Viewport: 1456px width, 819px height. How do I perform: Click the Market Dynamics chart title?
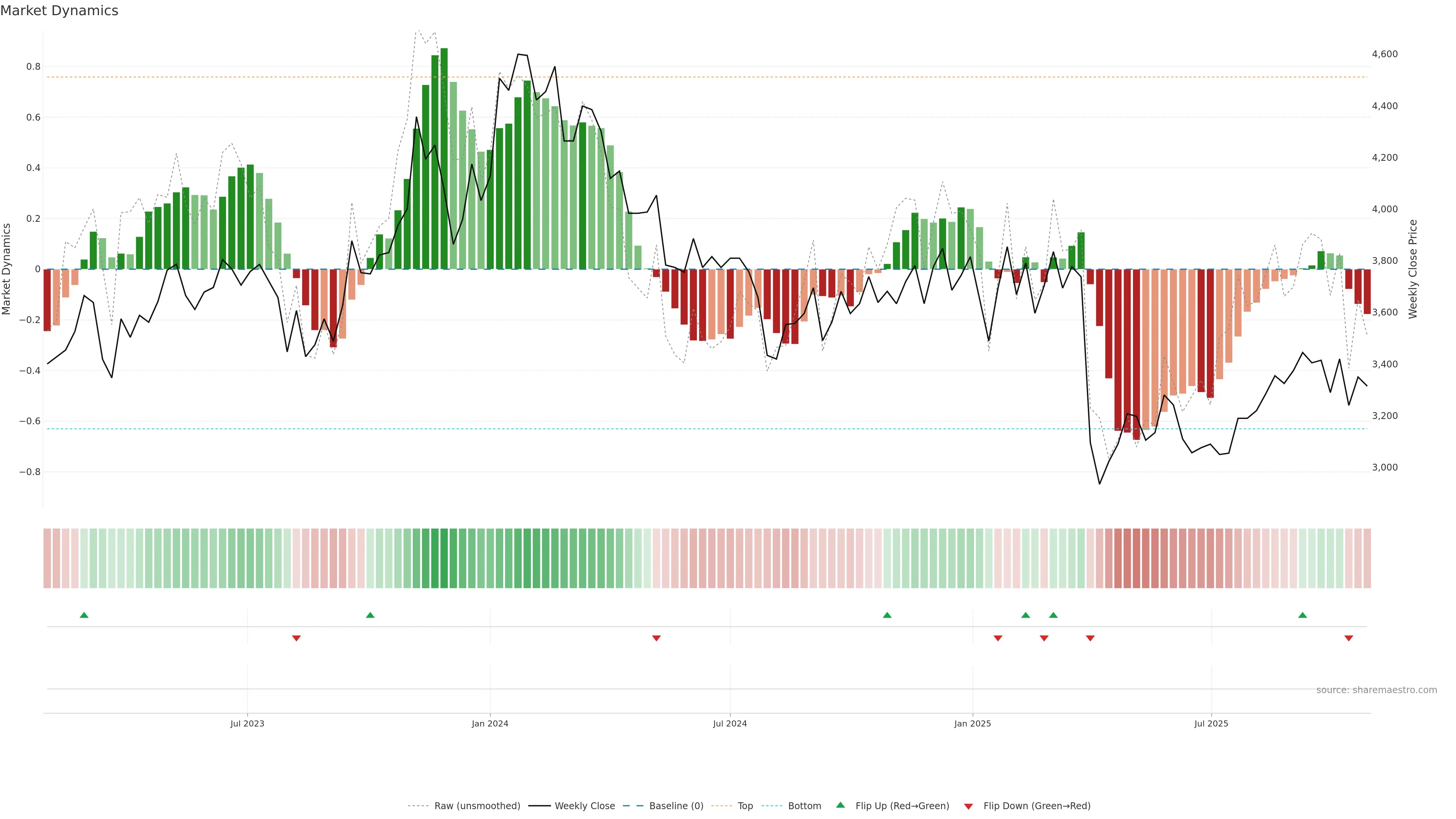click(x=60, y=11)
